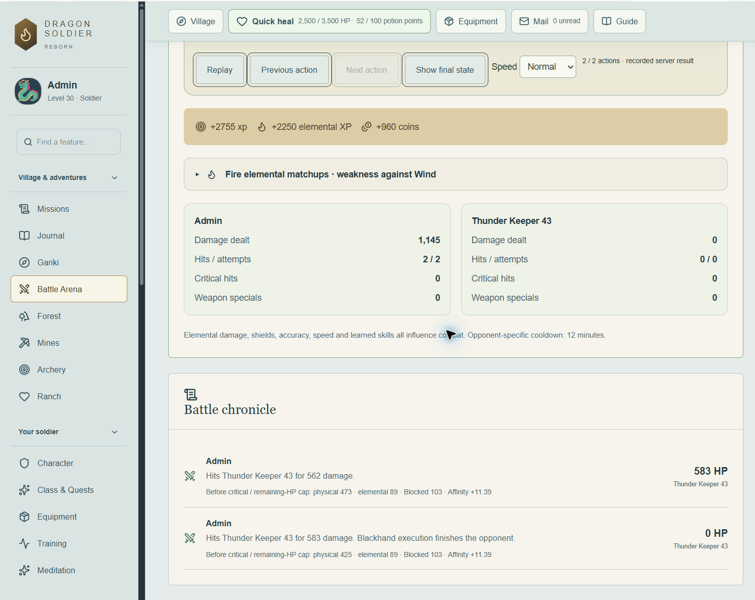Open the Archery page

point(69,370)
